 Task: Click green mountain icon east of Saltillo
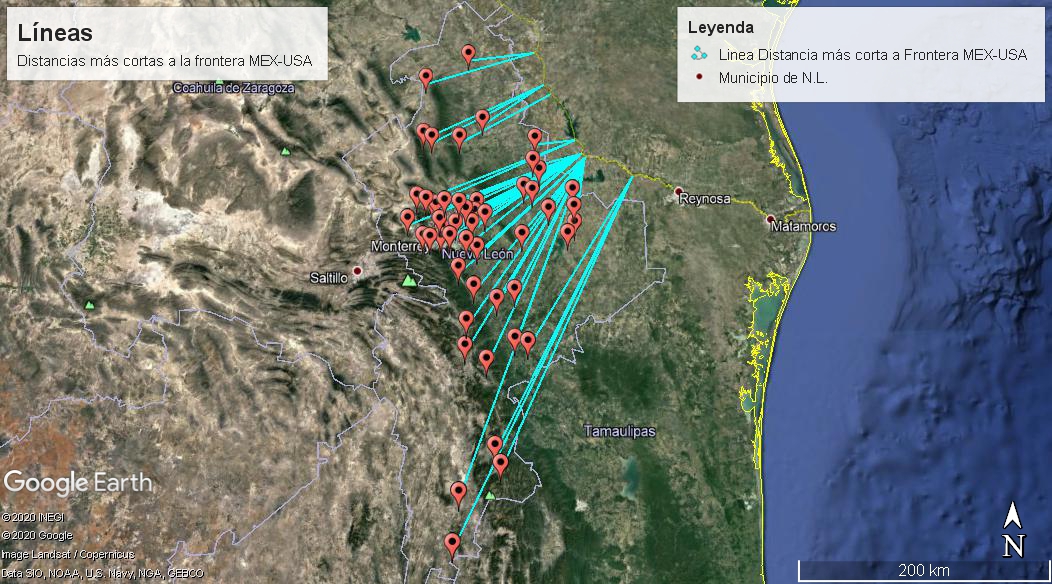pyautogui.click(x=408, y=281)
